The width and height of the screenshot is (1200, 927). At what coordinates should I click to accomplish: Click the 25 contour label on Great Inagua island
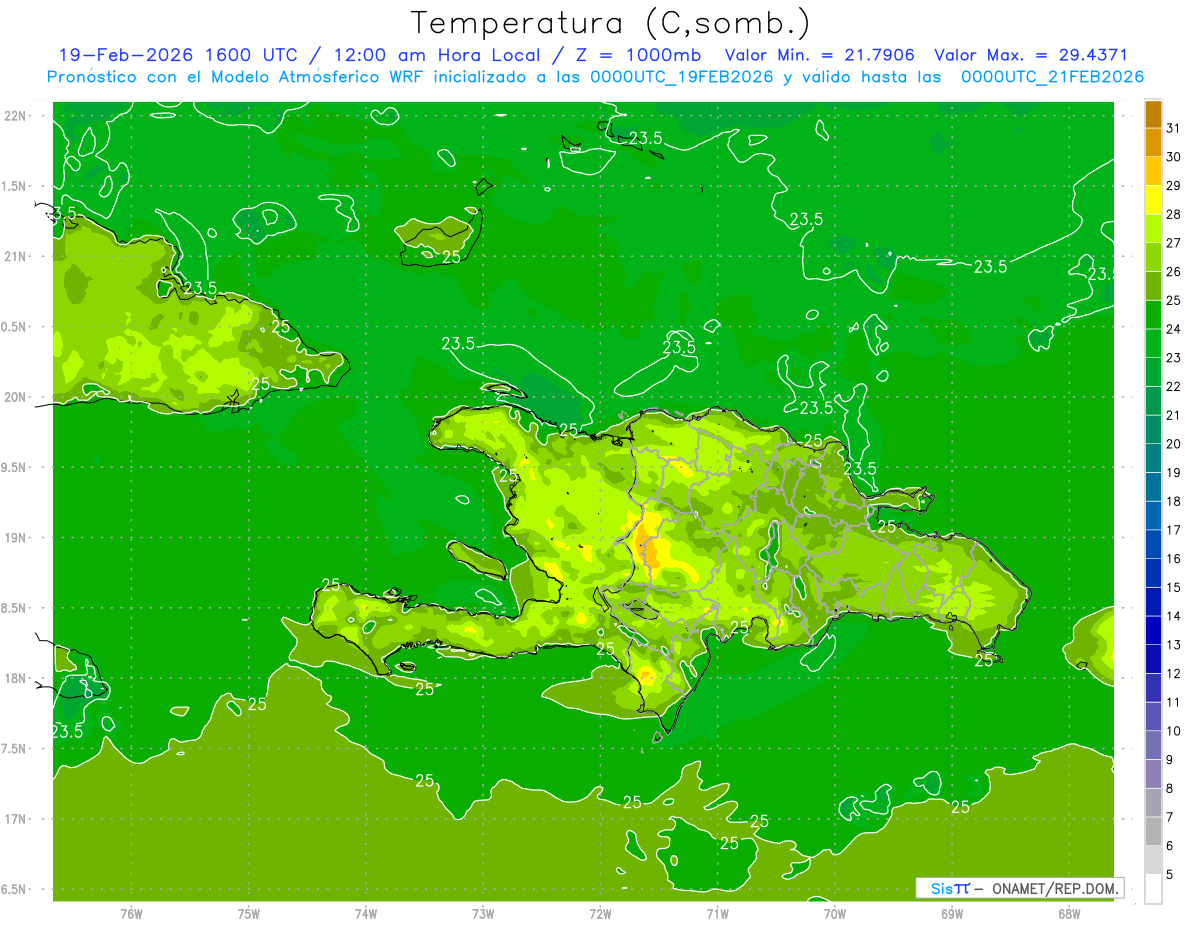pyautogui.click(x=451, y=257)
